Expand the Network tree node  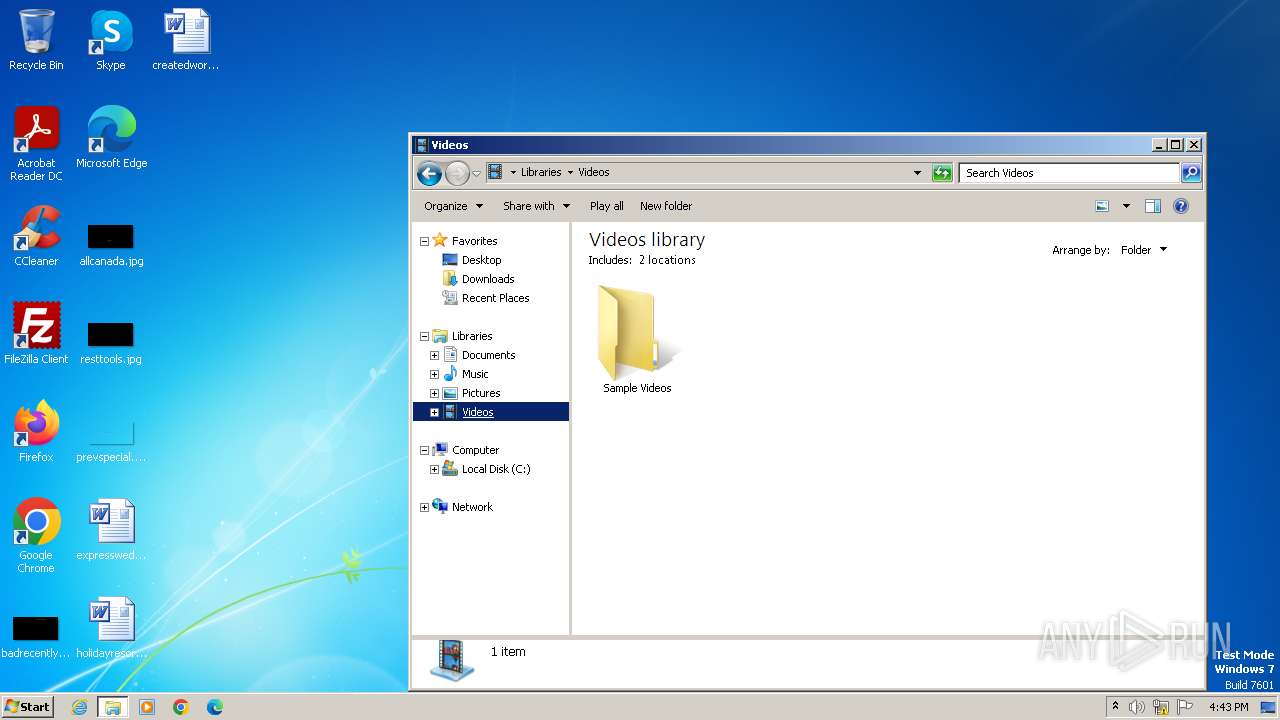[424, 507]
